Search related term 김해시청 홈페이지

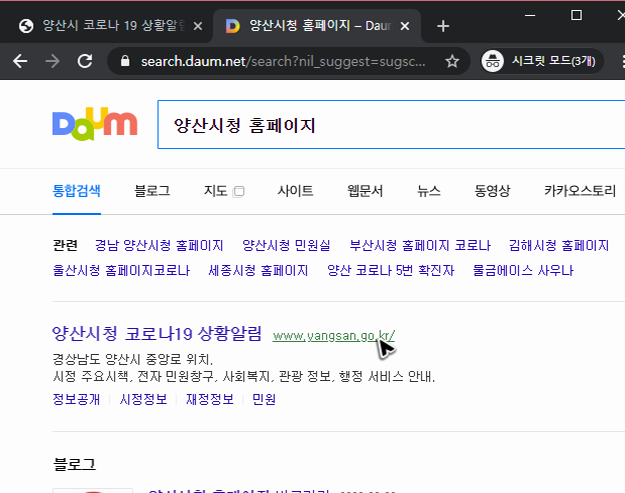pos(559,245)
